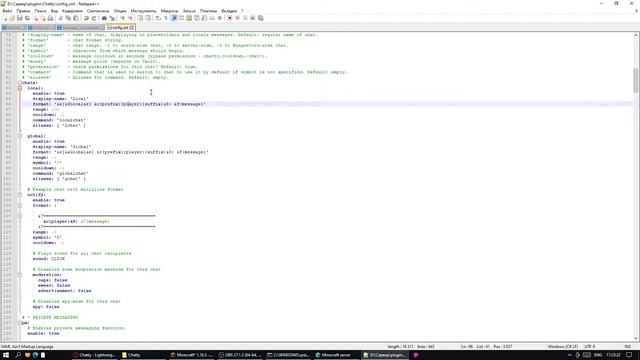
Task: Open the notification center in the tray
Action: pos(629,355)
